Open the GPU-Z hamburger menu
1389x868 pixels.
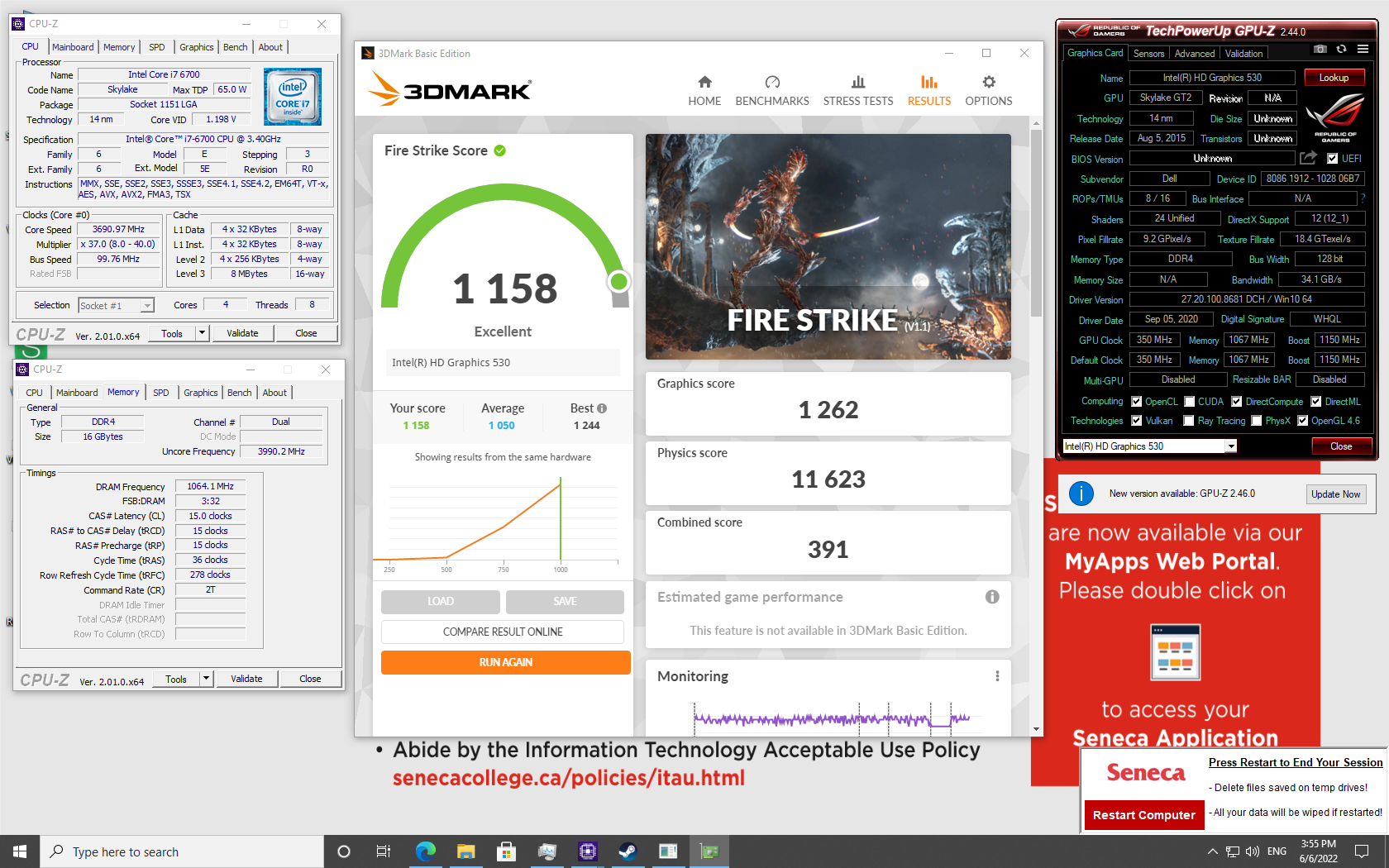pos(1363,50)
